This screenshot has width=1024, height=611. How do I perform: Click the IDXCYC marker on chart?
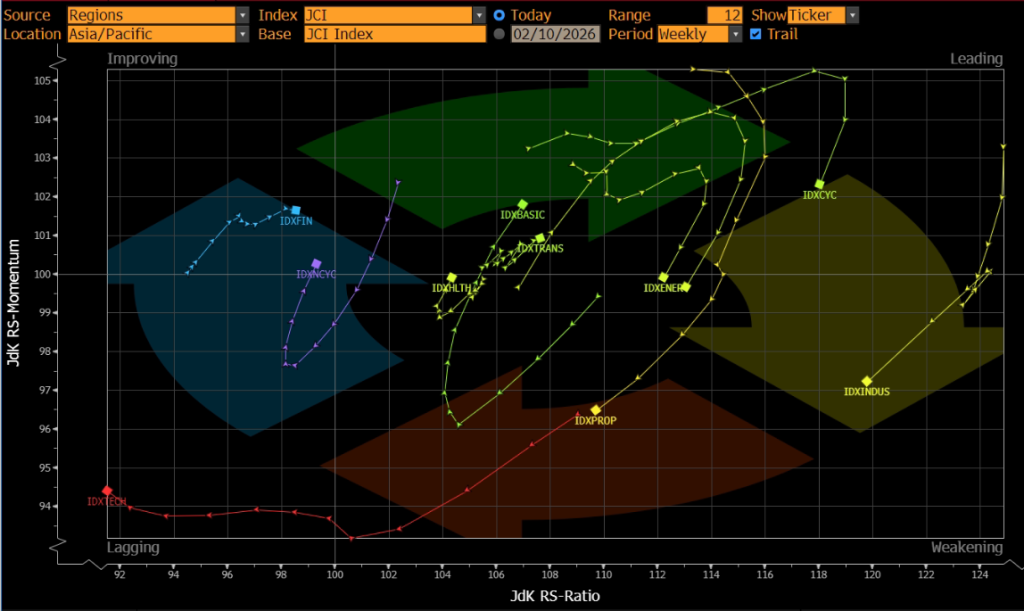[x=820, y=185]
